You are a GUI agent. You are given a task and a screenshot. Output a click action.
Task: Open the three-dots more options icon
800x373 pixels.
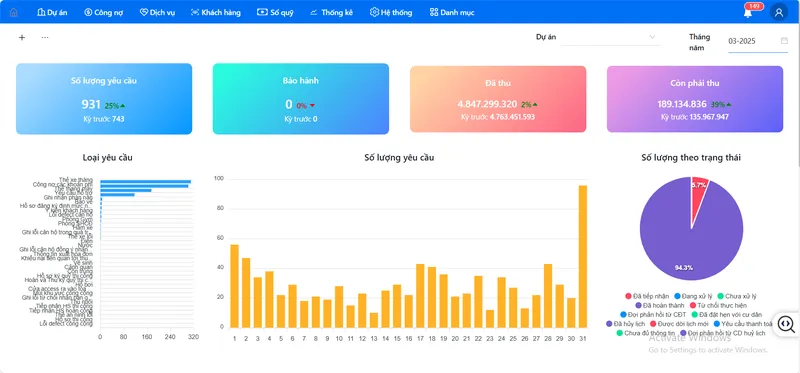[45, 37]
